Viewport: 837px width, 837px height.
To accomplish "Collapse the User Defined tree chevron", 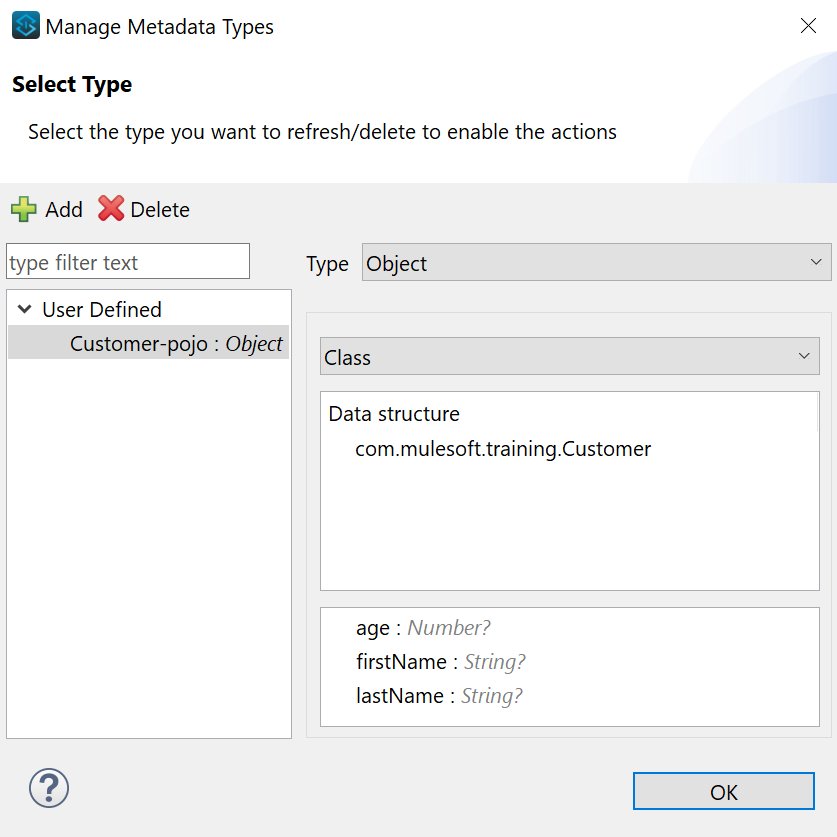I will [x=25, y=310].
